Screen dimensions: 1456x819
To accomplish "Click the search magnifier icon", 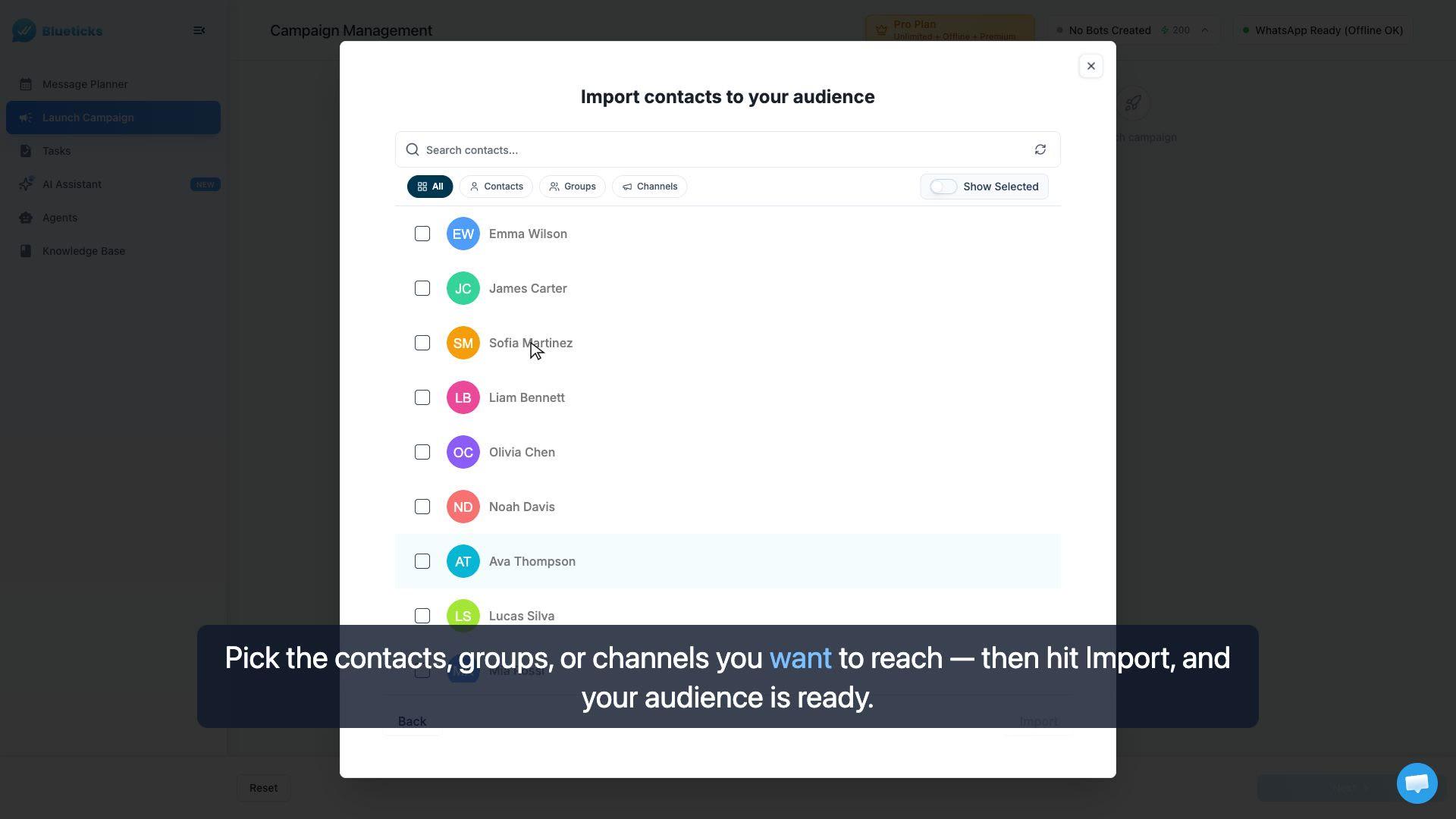I will pos(413,149).
